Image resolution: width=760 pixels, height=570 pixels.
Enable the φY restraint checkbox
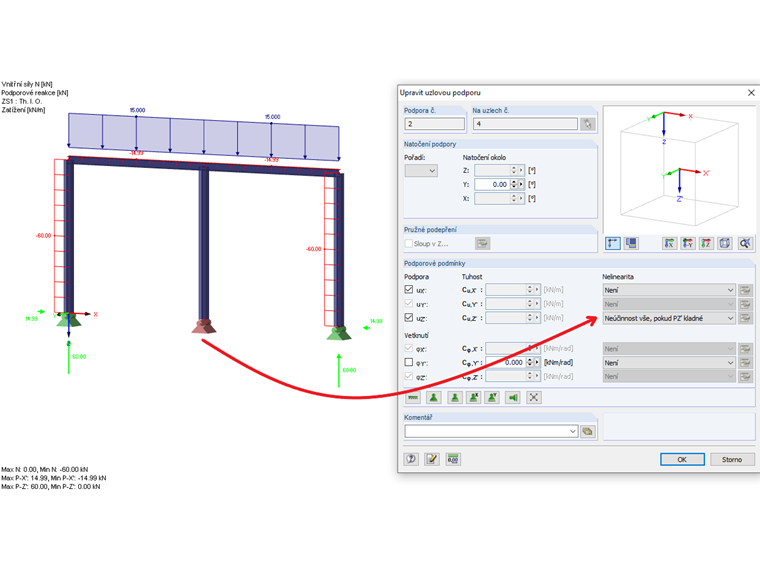409,363
